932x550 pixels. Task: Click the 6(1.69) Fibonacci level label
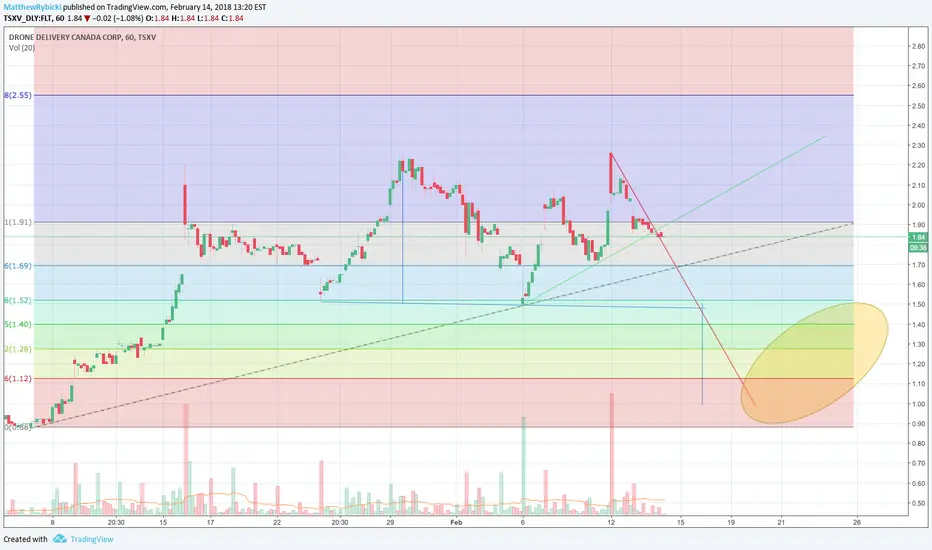[18, 266]
